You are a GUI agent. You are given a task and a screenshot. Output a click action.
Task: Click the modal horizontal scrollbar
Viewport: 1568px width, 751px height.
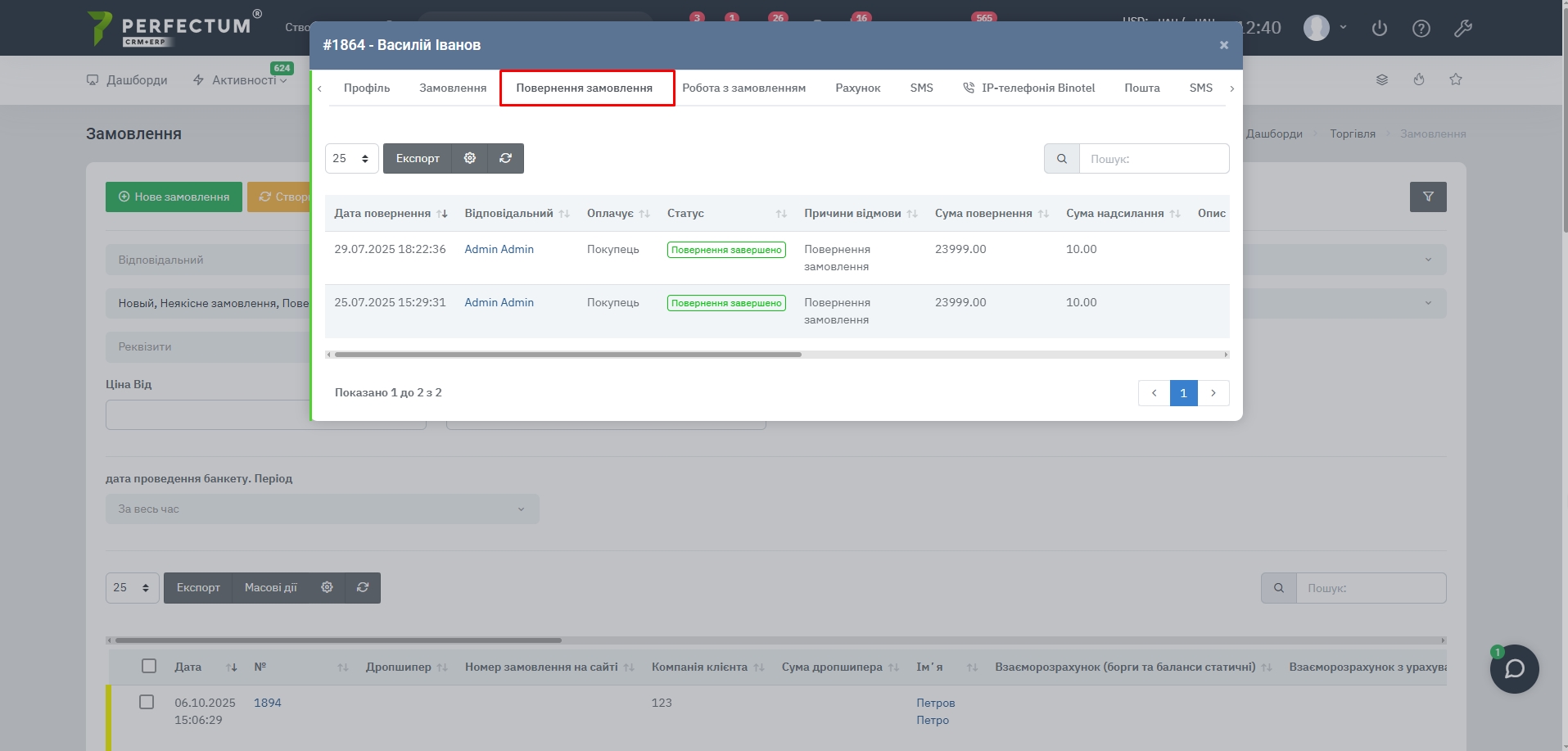(567, 355)
